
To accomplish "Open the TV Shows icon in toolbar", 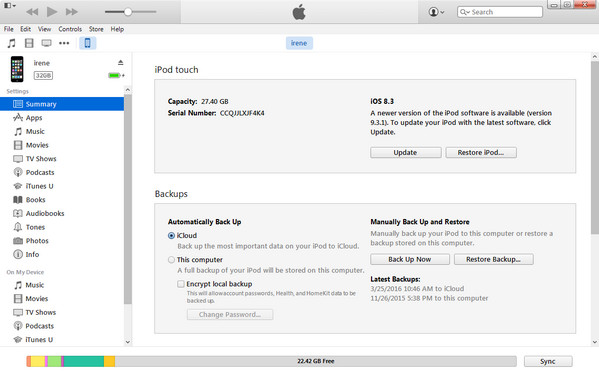I will tap(47, 43).
